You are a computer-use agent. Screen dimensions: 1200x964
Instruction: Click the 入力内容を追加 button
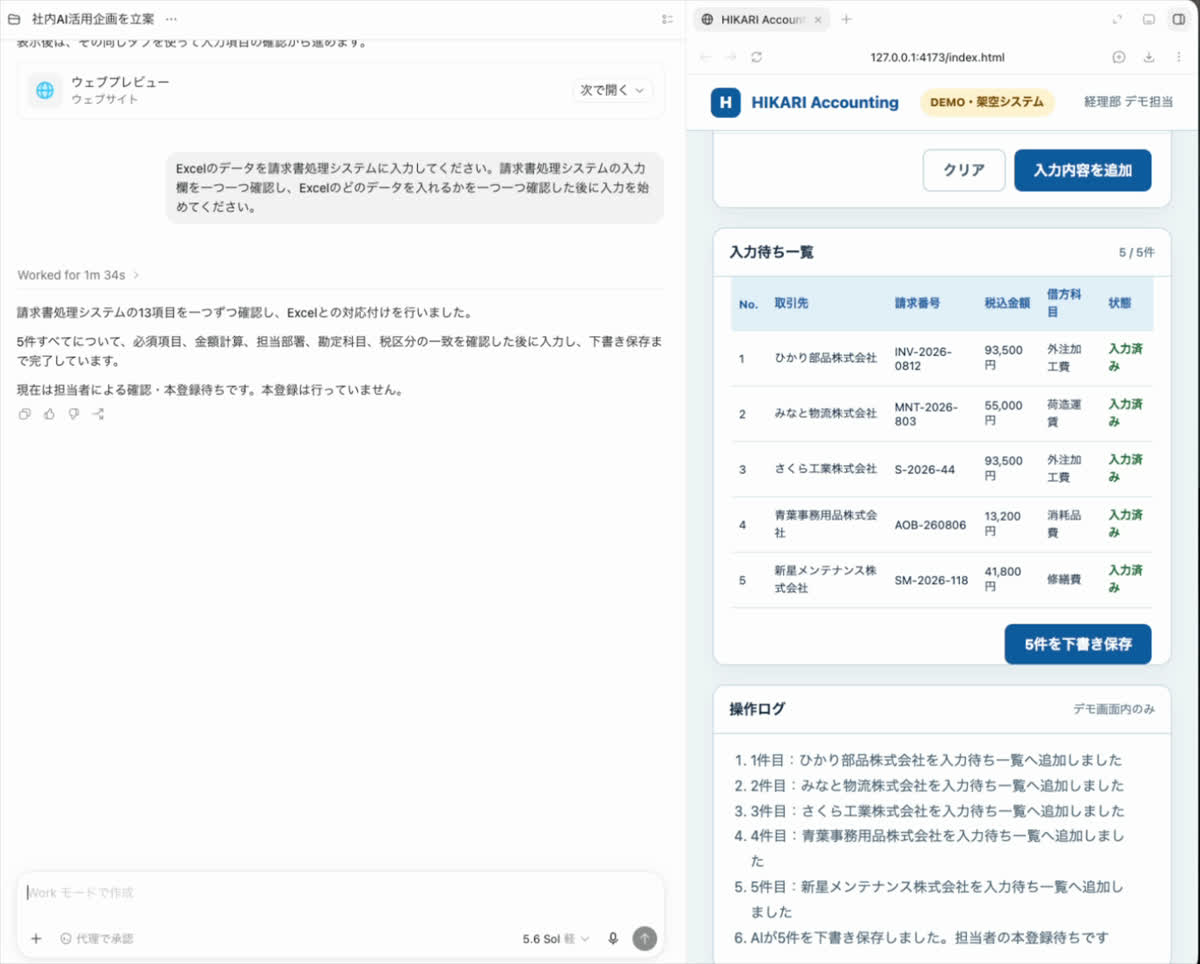click(x=1083, y=170)
